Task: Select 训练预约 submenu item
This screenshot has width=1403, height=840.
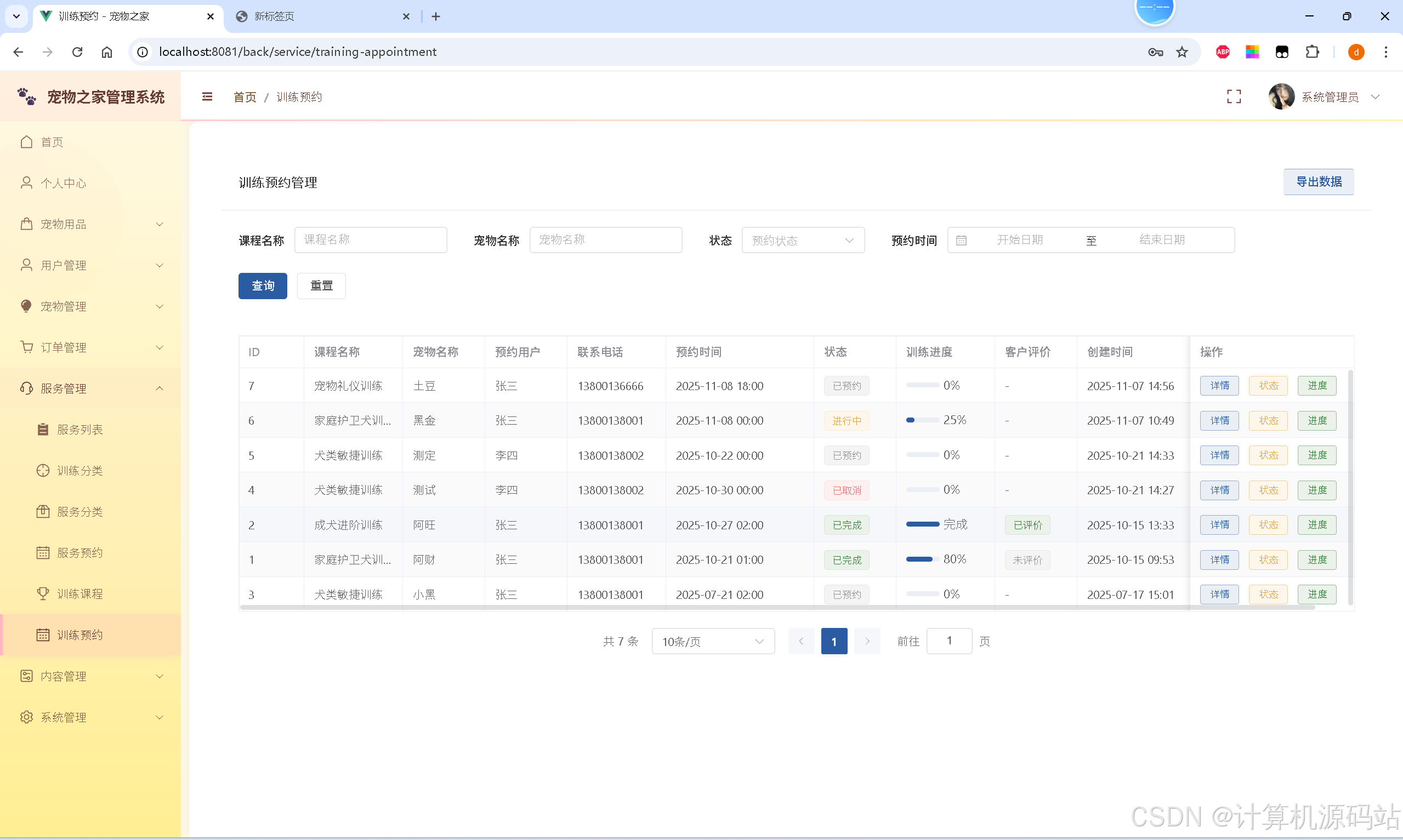Action: [90, 635]
